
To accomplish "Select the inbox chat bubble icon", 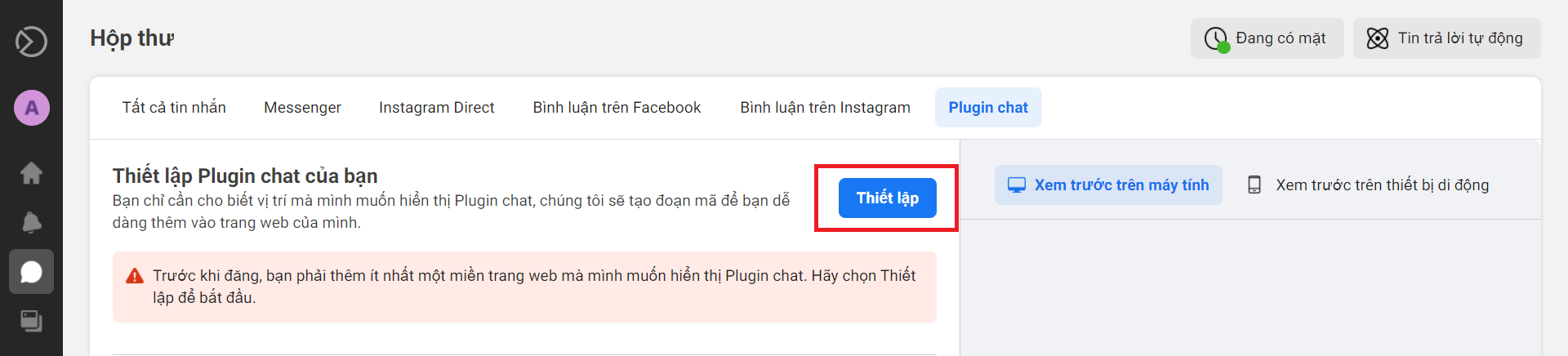I will 31,271.
